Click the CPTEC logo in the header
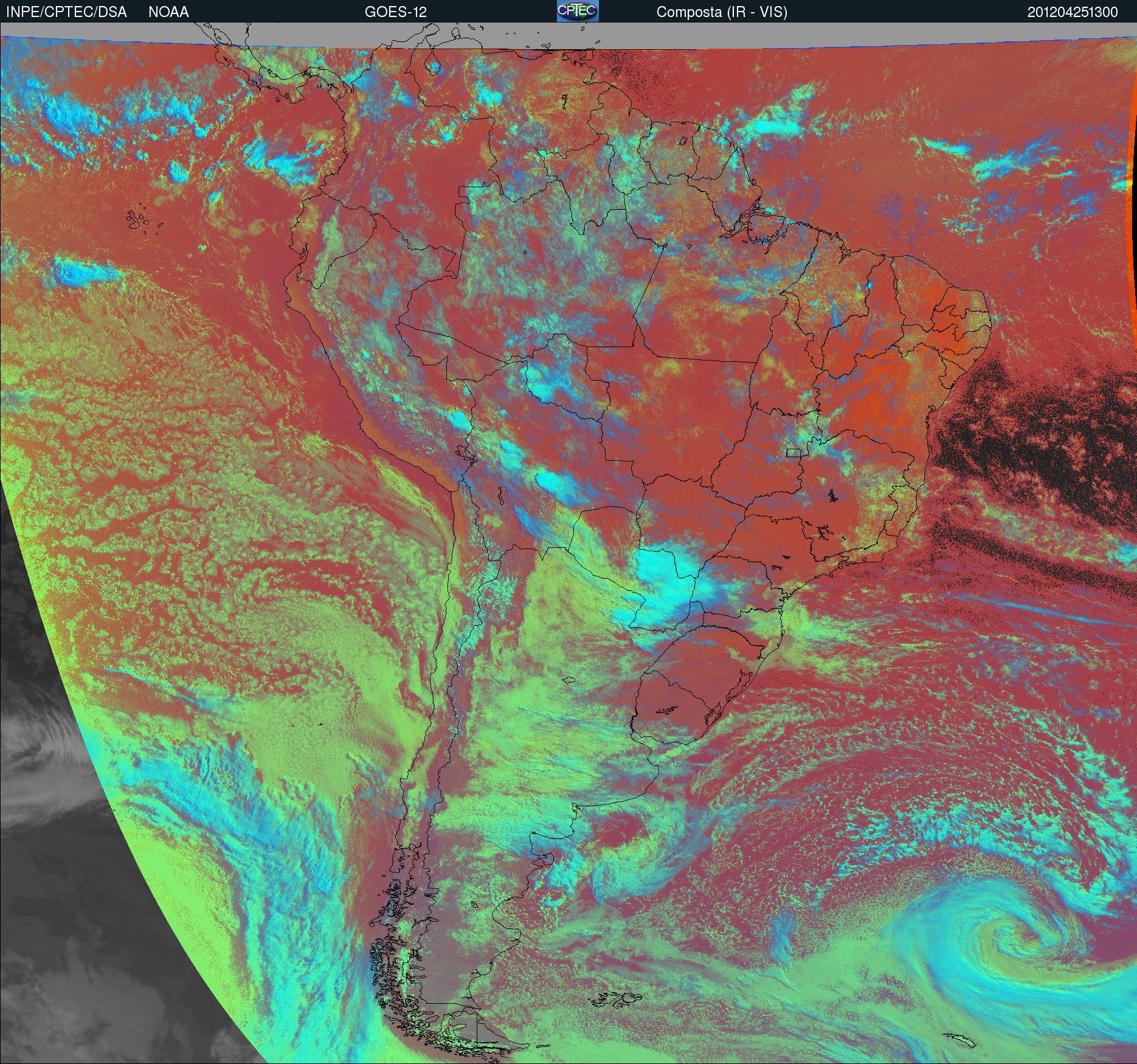This screenshot has width=1137, height=1064. pos(578,12)
